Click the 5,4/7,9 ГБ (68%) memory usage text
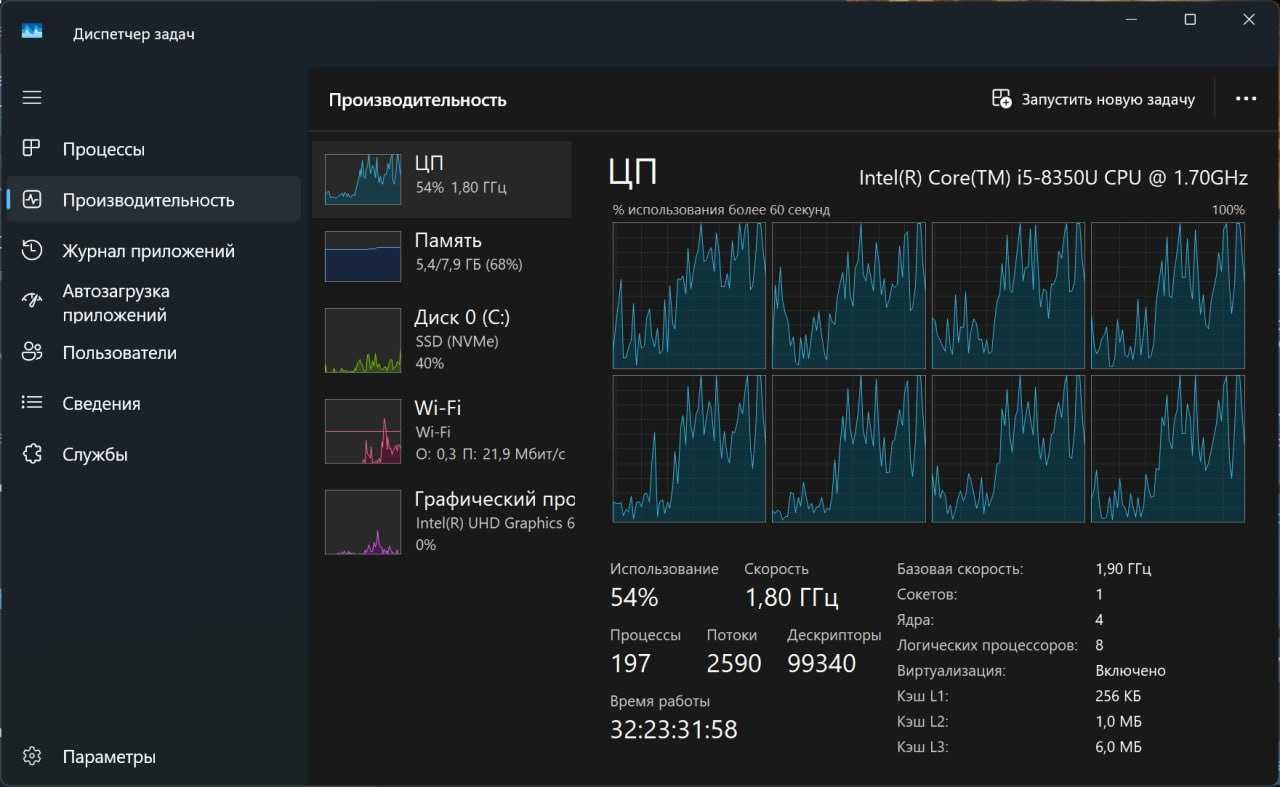The height and width of the screenshot is (787, 1280). 468,265
